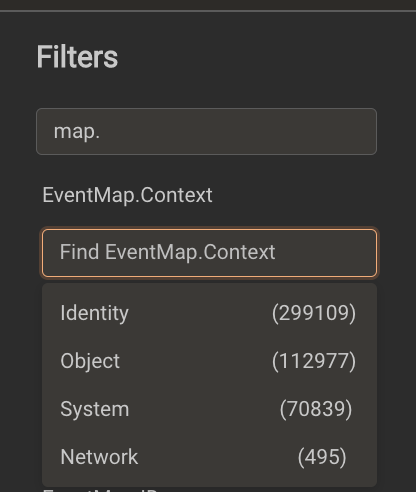Viewport: 416px width, 492px height.
Task: Click the 495 count beside Network
Action: coord(322,457)
